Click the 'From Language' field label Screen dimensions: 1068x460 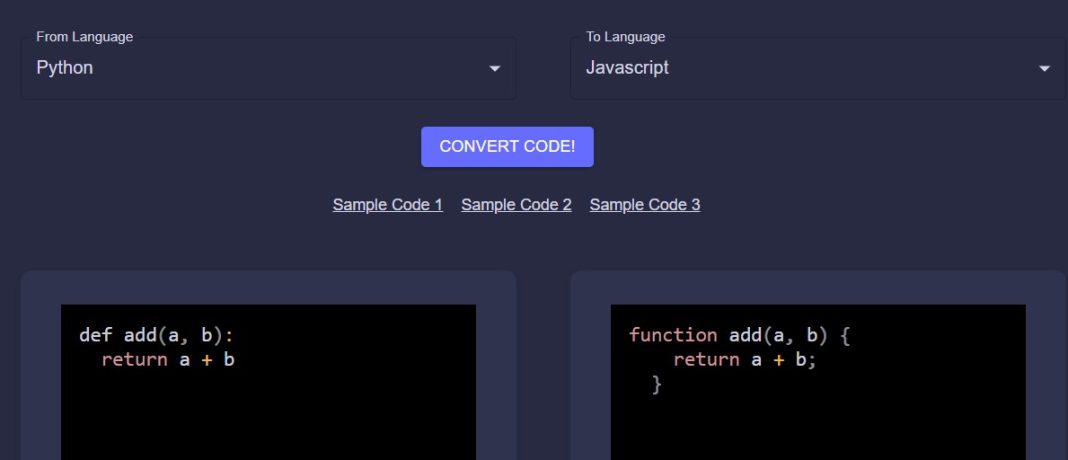pos(84,37)
